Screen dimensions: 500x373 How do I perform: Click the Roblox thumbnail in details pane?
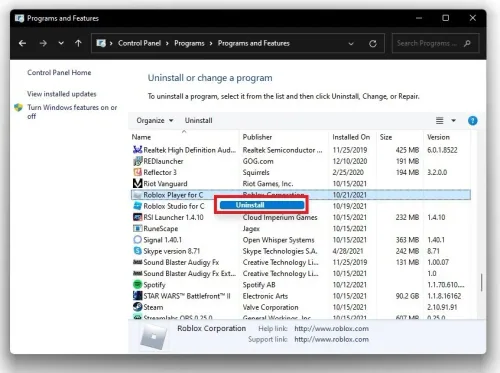[153, 336]
